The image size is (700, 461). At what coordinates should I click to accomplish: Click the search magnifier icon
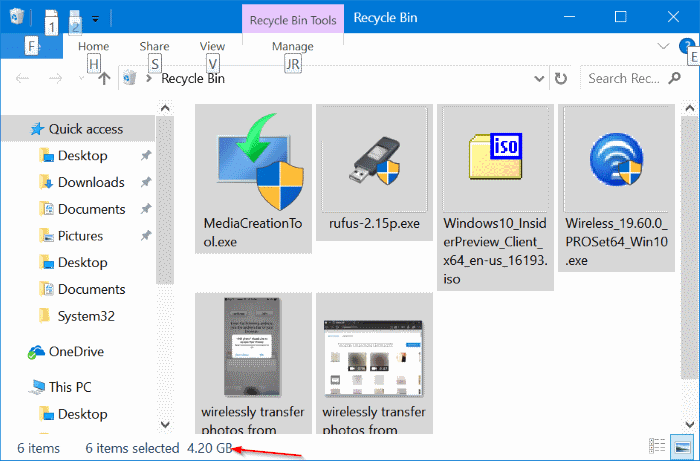674,79
